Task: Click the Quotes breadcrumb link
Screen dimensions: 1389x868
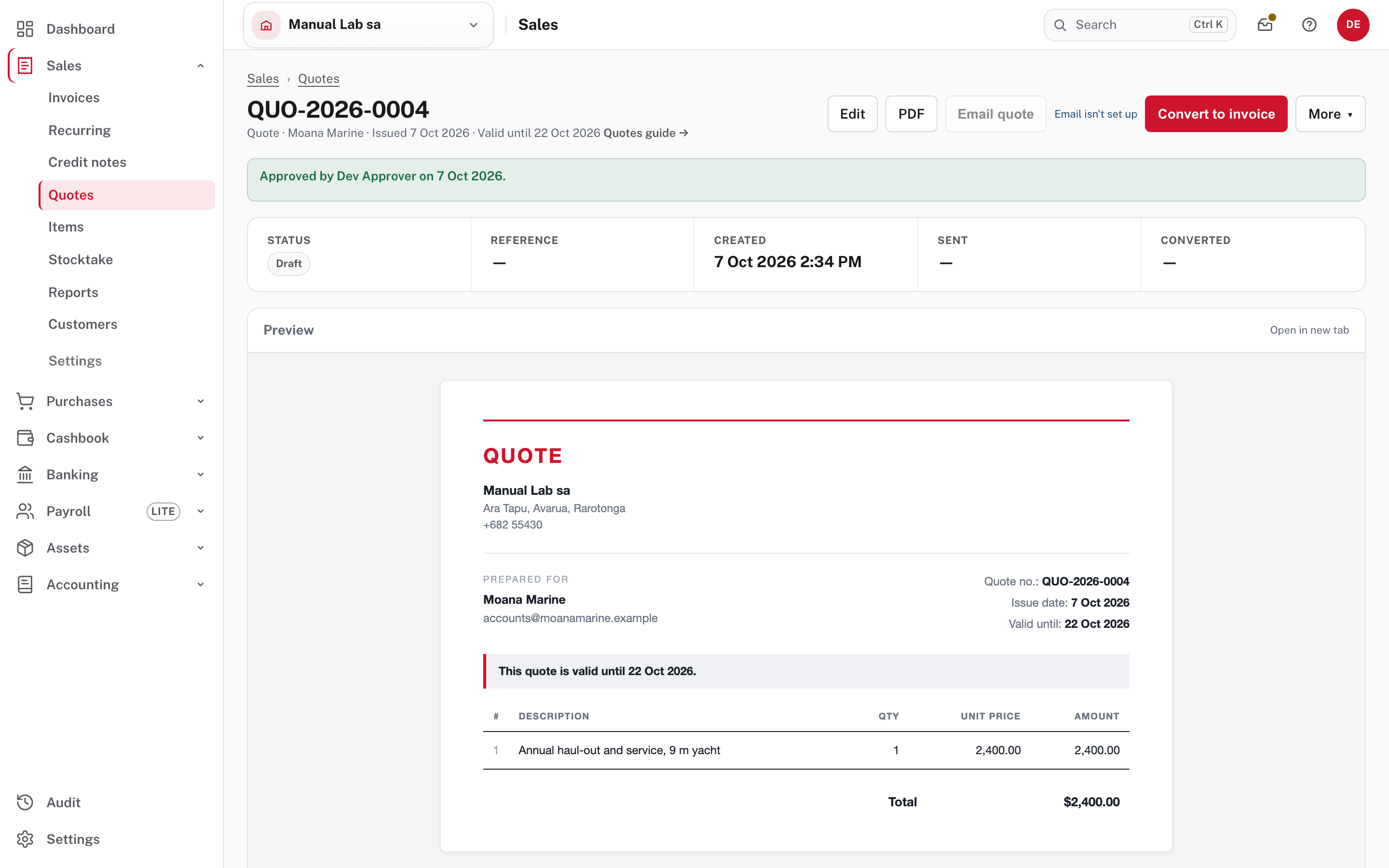Action: (x=318, y=79)
